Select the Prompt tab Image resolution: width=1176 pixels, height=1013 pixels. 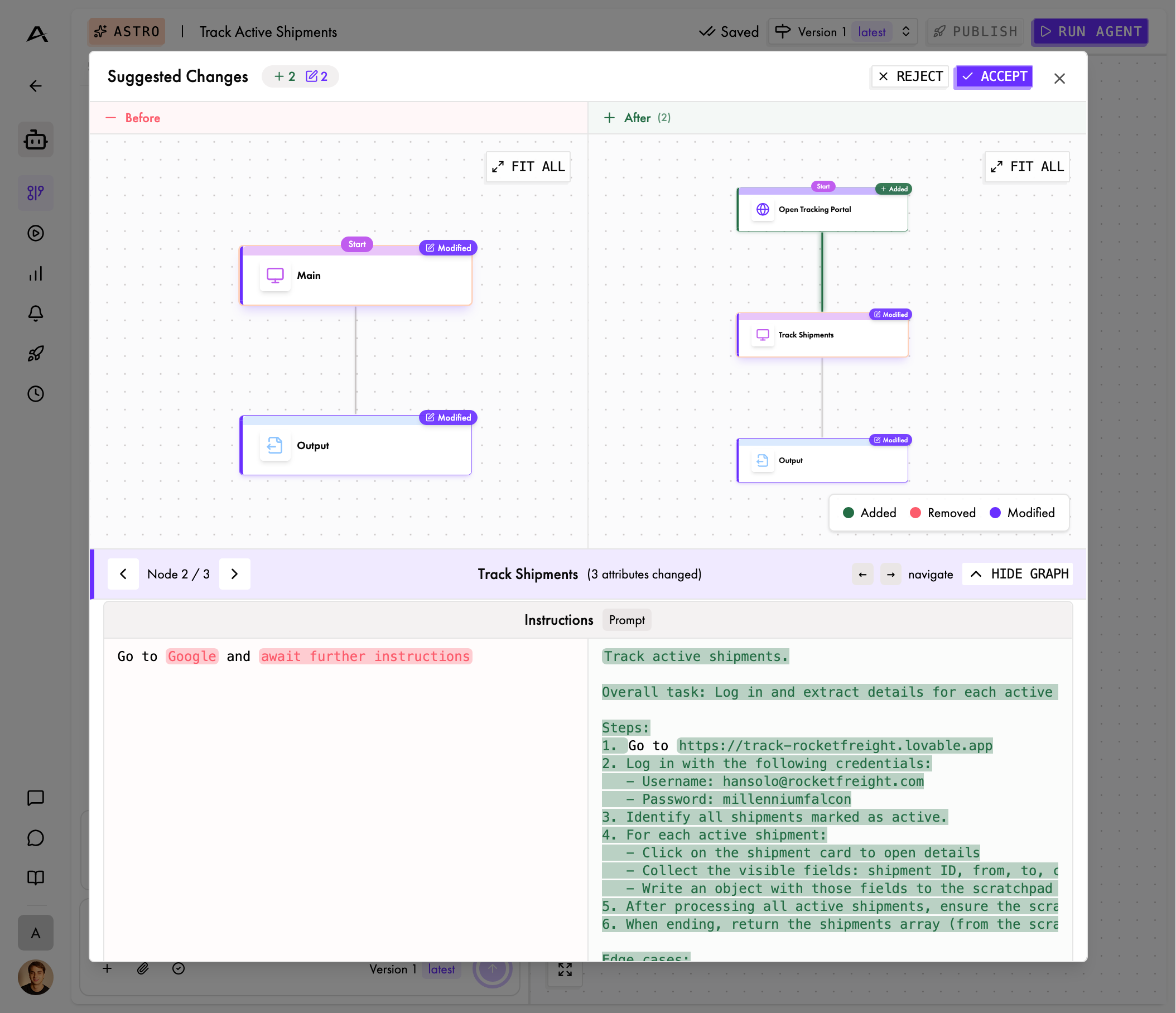626,620
